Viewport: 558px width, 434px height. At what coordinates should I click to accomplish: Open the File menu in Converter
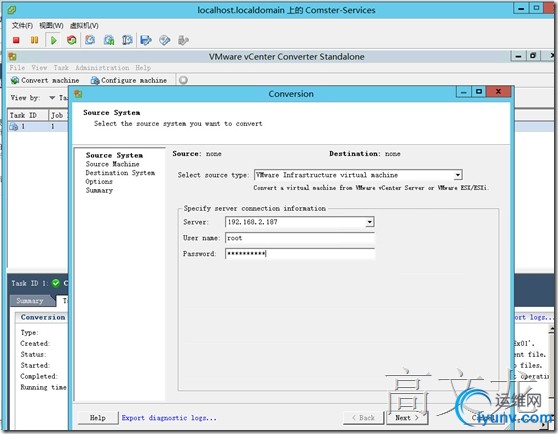[x=17, y=68]
